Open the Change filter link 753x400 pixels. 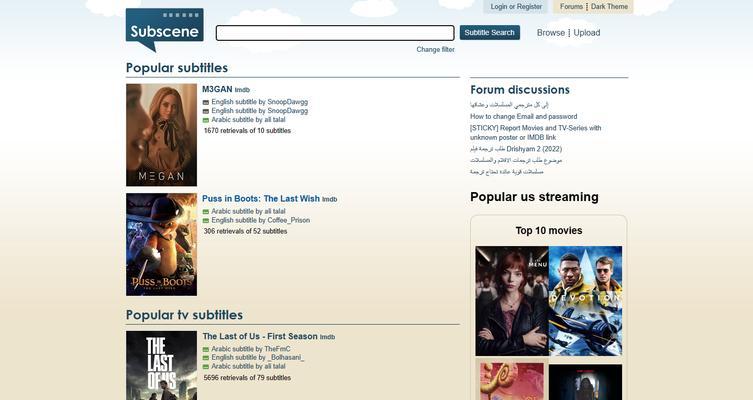(x=435, y=49)
